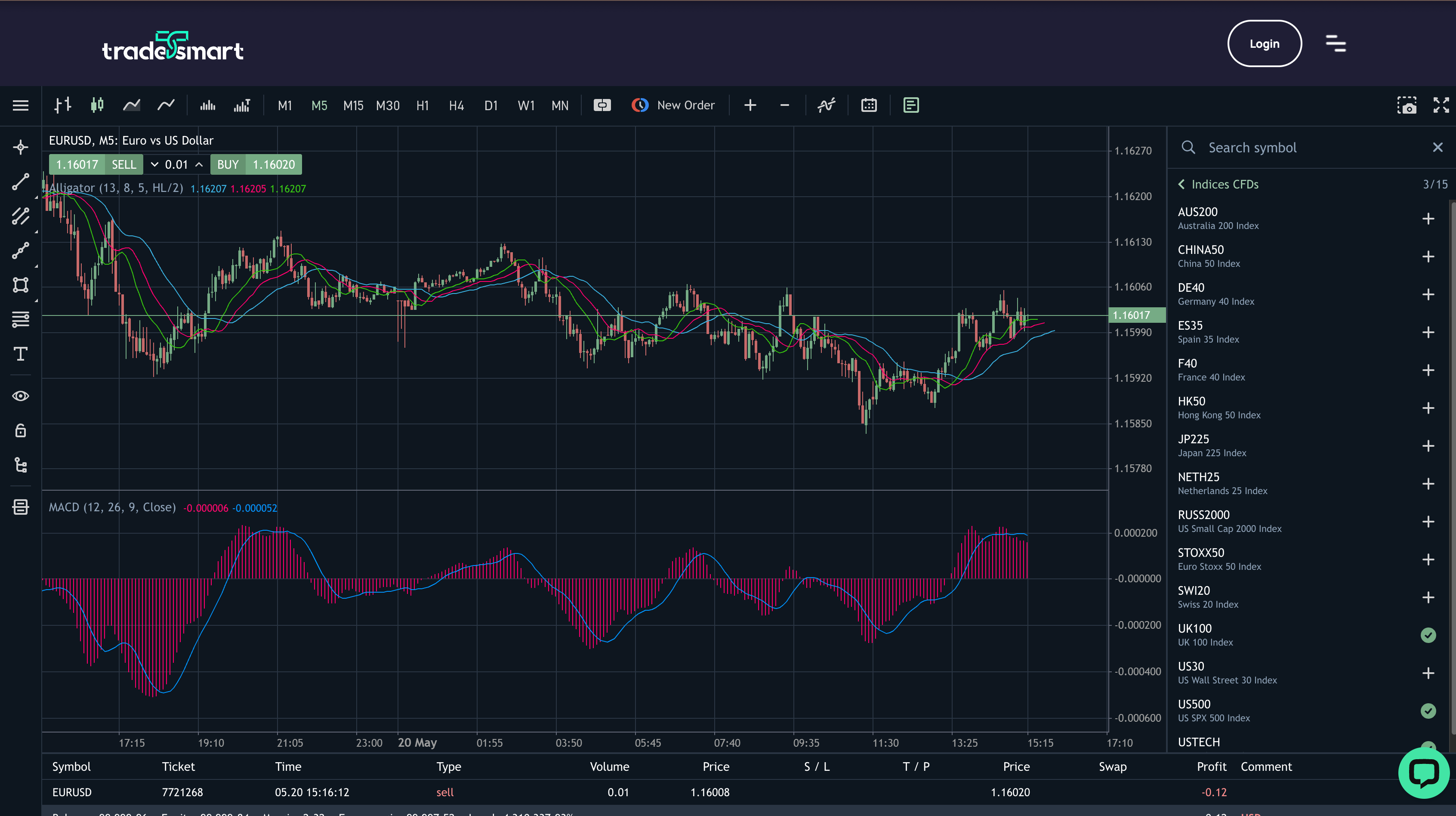Switch to H4 timeframe
Screen dimensions: 1456x816
(456, 106)
